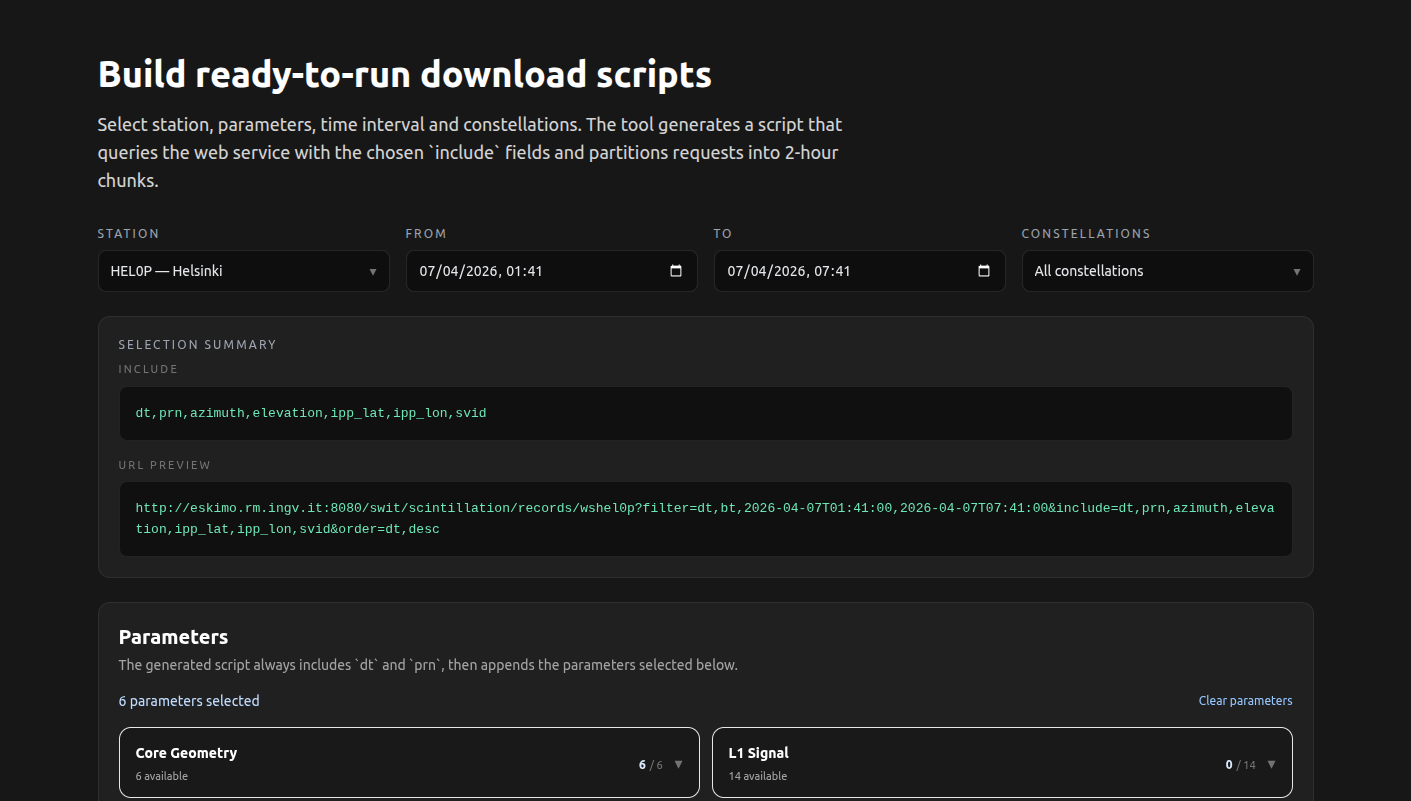Screen dimensions: 1411x801
Task: Expand the Core Geometry parameter group
Action: (x=409, y=763)
